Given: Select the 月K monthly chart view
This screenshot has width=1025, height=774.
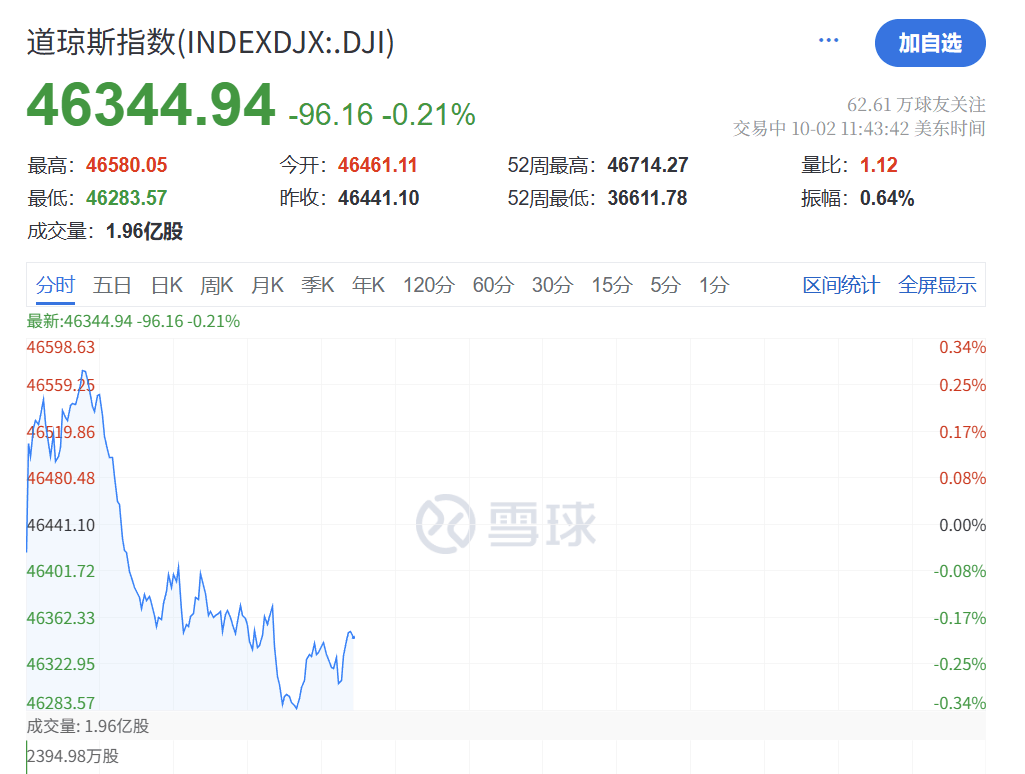Looking at the screenshot, I should point(267,285).
